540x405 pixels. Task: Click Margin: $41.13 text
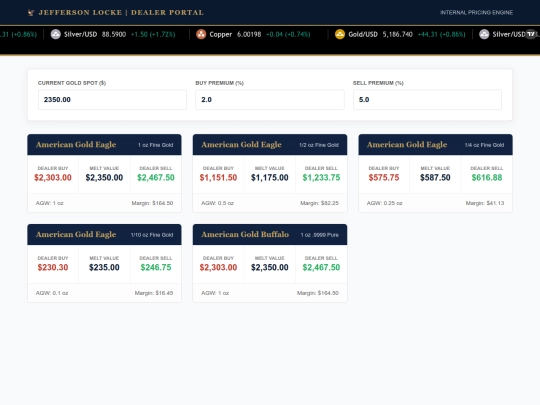click(485, 203)
